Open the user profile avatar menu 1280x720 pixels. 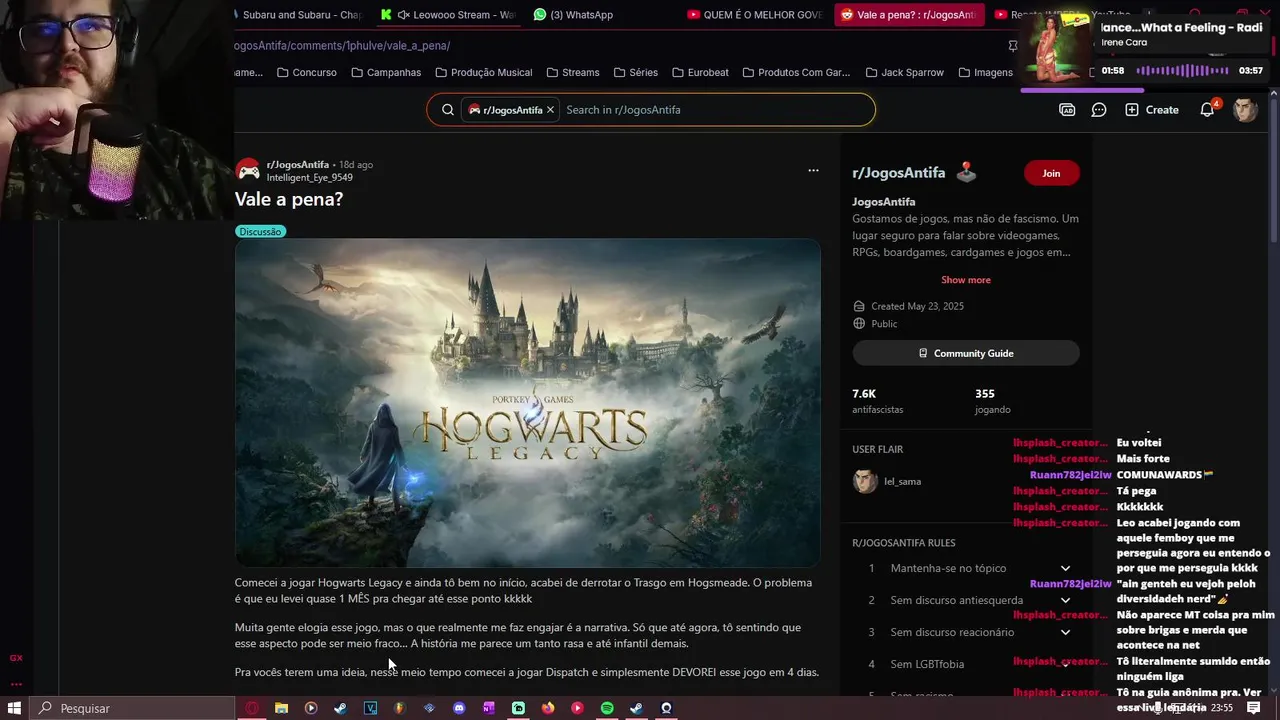1245,110
